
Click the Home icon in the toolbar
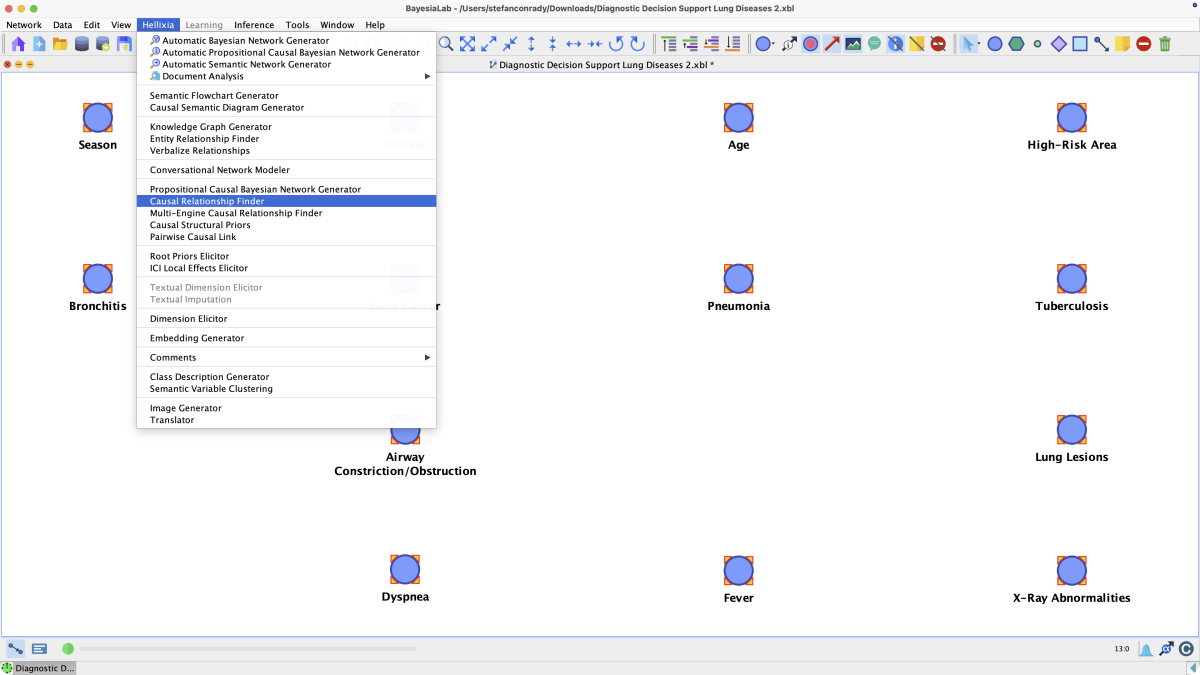18,44
